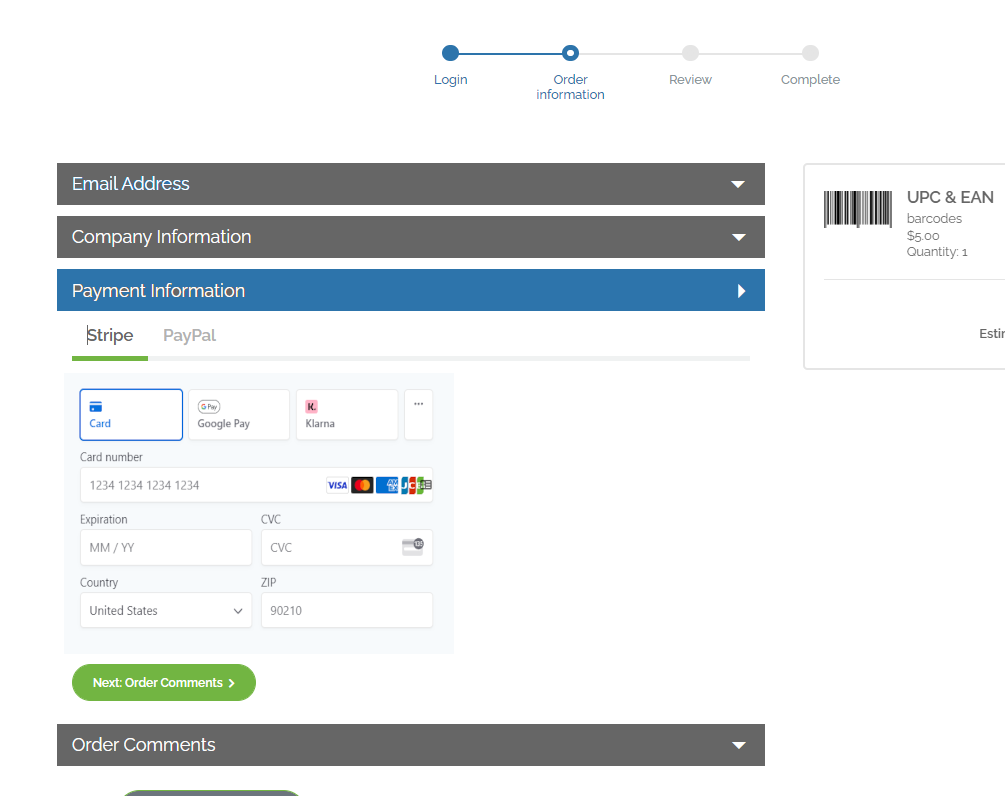
Task: Focus the Card number field
Action: pos(200,485)
